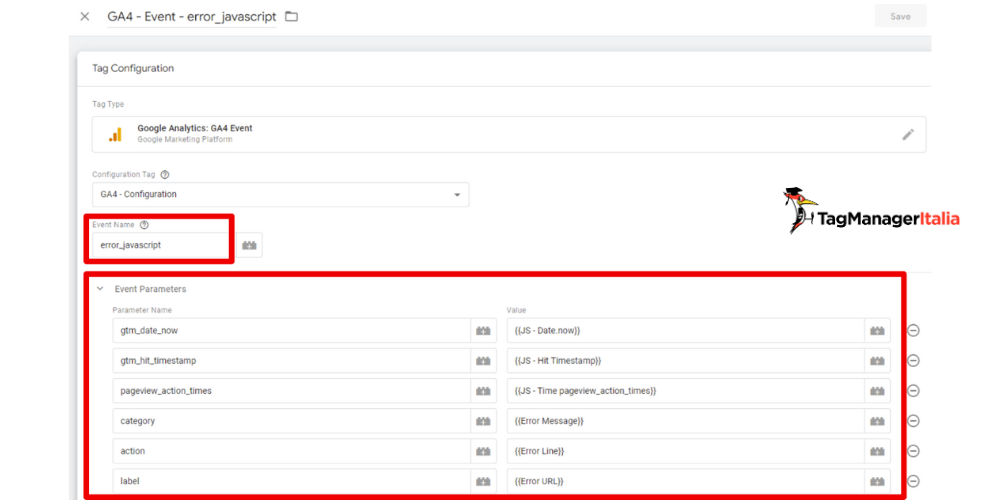The width and height of the screenshot is (1000, 500).
Task: Remove the gtm_date_now parameter row
Action: pos(913,330)
